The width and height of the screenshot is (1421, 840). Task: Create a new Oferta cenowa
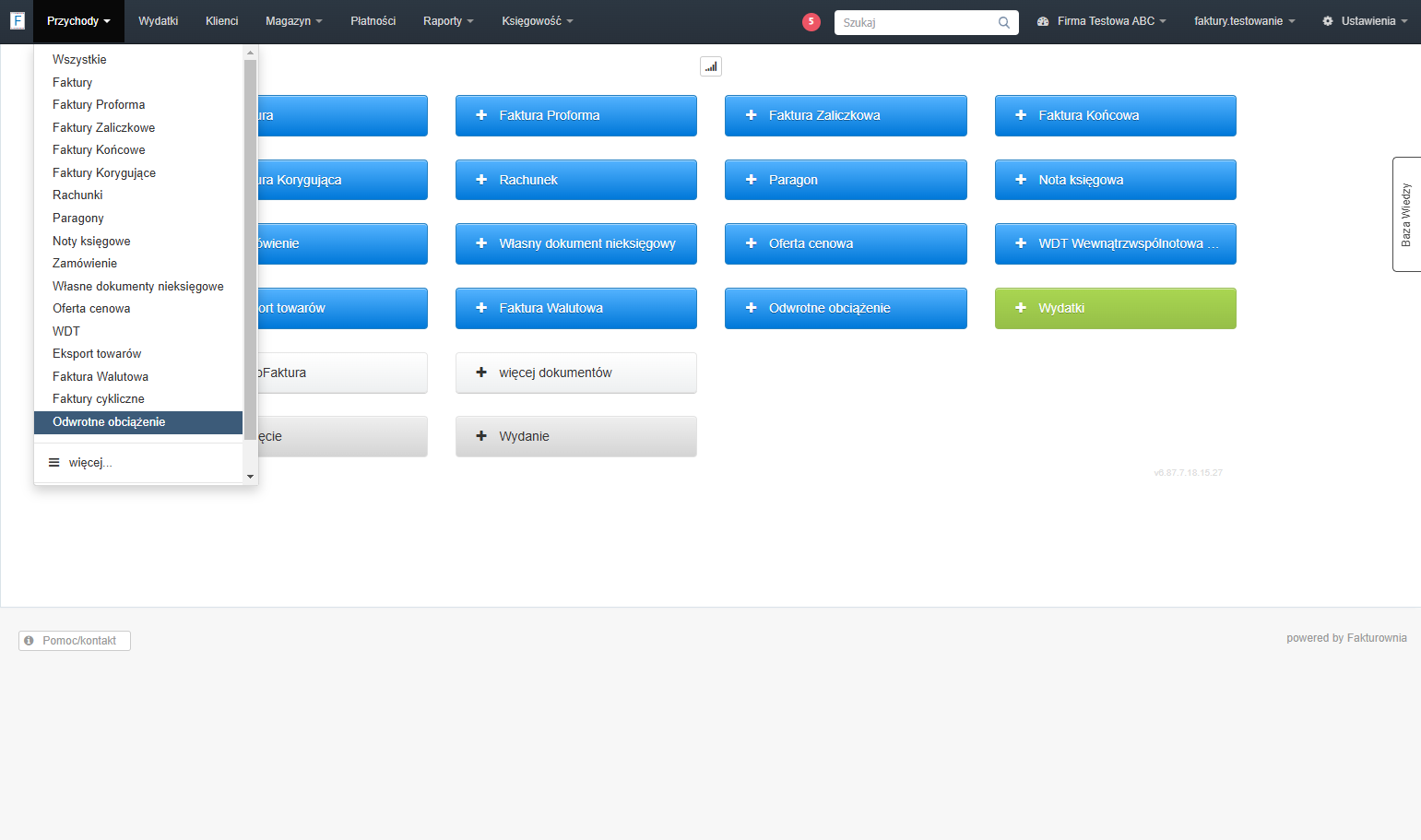pos(846,244)
